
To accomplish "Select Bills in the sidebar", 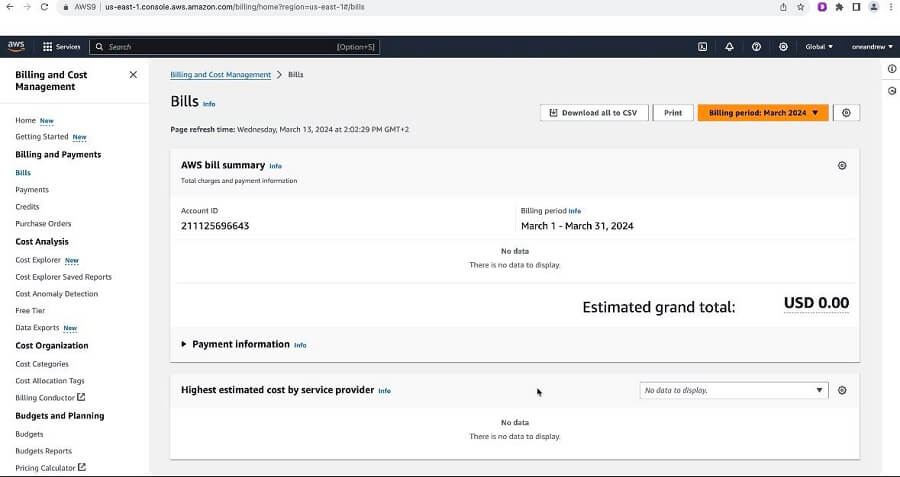I will (x=23, y=173).
